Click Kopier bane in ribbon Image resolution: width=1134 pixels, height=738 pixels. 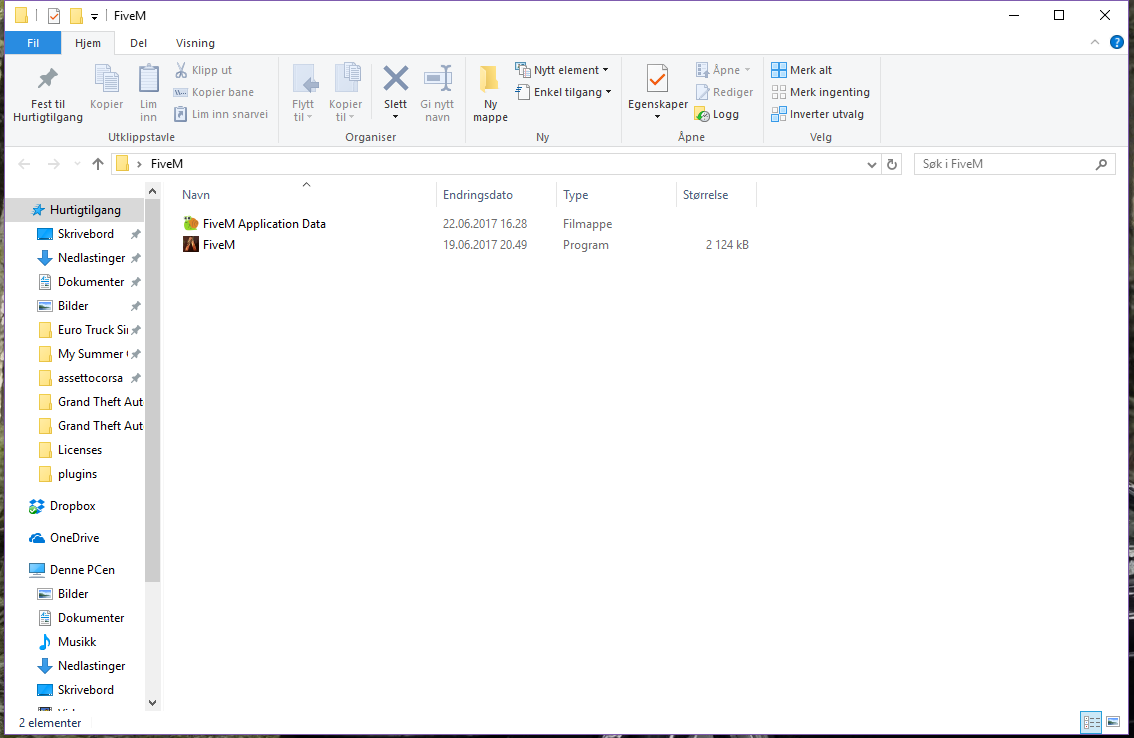tap(213, 92)
